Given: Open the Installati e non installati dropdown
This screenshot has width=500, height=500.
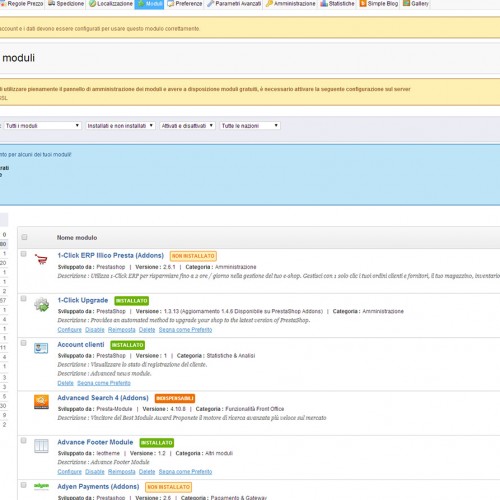Looking at the screenshot, I should (x=120, y=126).
